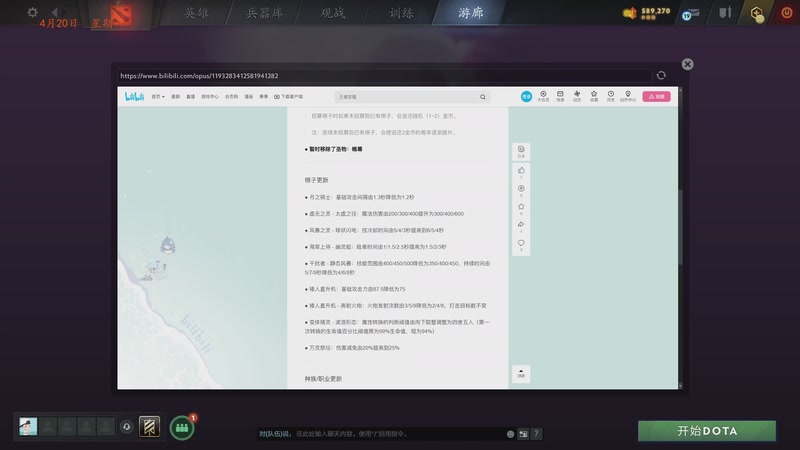The height and width of the screenshot is (450, 800).
Task: Favorite the article with sidebar star icon
Action: pyautogui.click(x=521, y=208)
